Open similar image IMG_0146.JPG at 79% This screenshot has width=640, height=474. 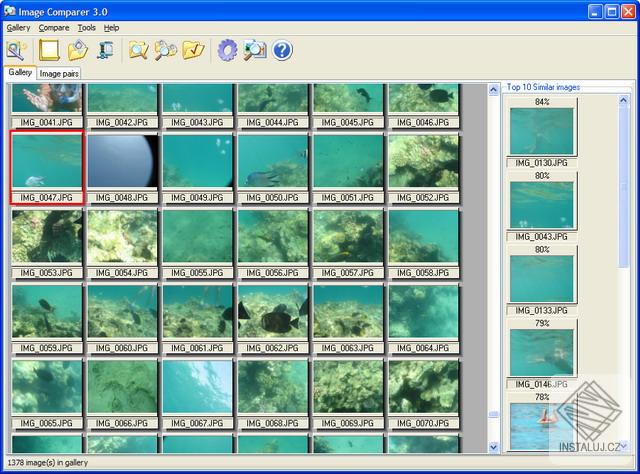pos(542,353)
